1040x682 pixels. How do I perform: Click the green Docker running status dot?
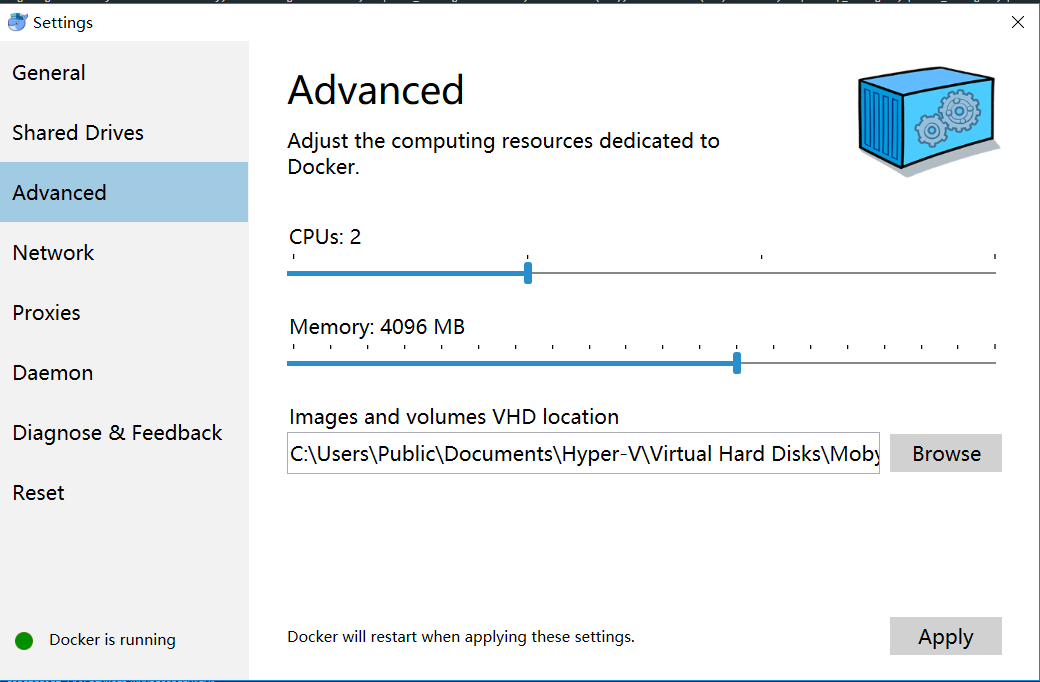pos(25,640)
